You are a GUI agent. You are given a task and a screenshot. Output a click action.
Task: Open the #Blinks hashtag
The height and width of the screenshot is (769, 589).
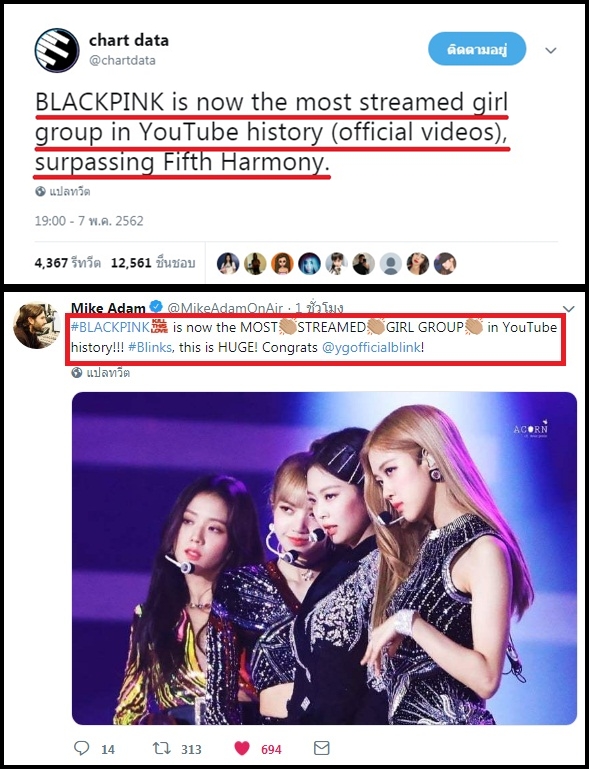pos(150,348)
